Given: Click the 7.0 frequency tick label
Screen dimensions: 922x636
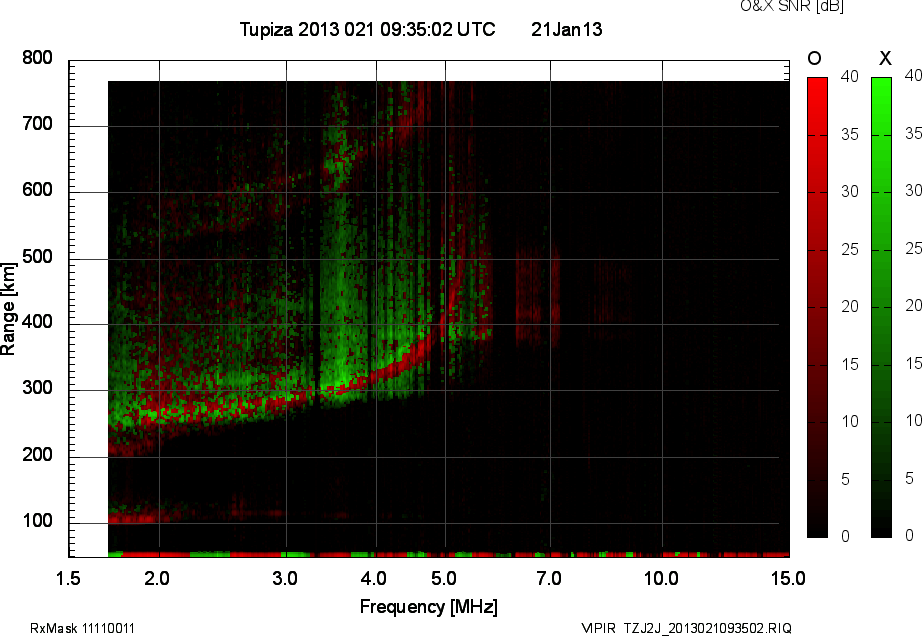Looking at the screenshot, I should (x=549, y=578).
